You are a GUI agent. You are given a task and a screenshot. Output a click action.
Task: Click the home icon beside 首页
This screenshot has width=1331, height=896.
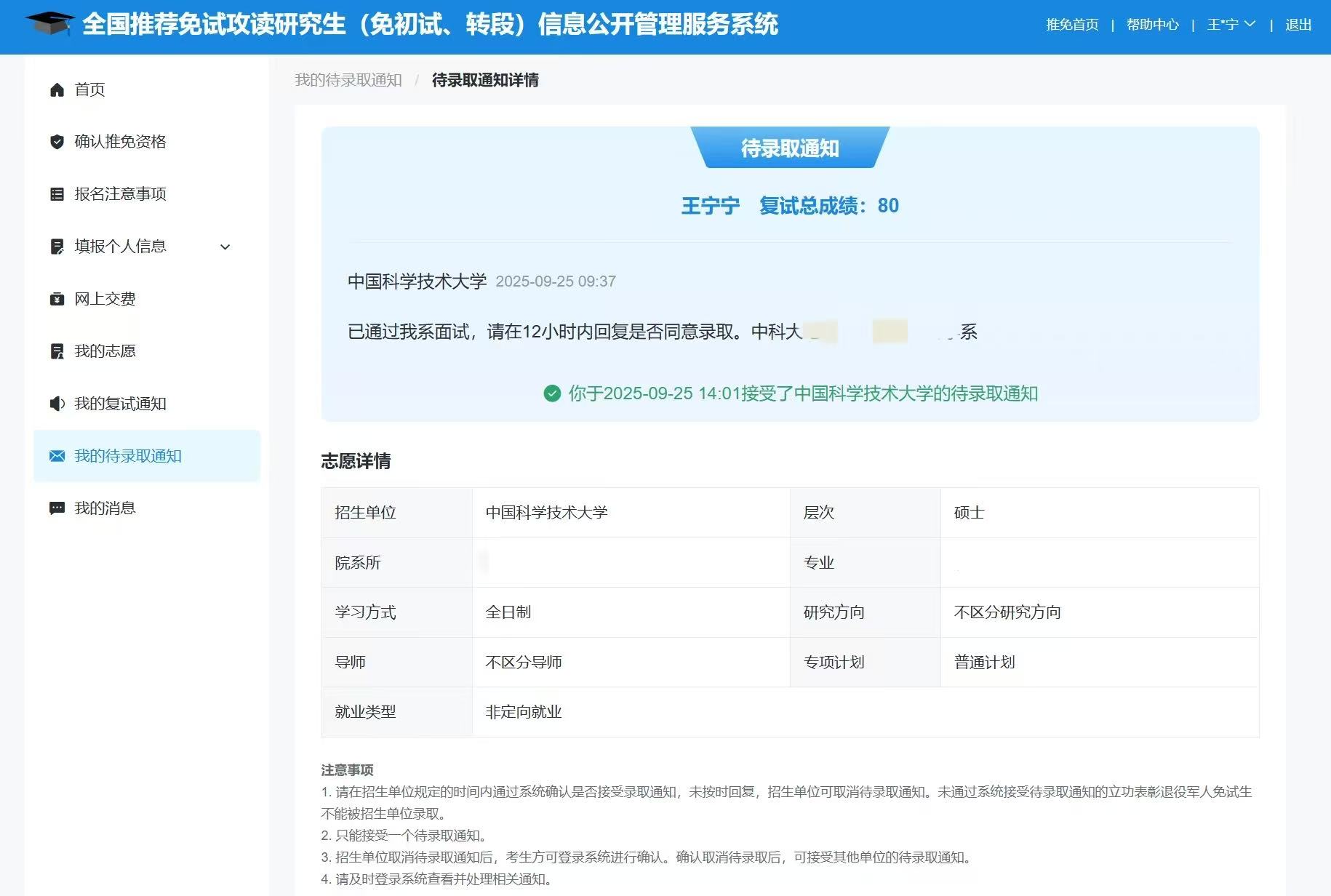57,89
